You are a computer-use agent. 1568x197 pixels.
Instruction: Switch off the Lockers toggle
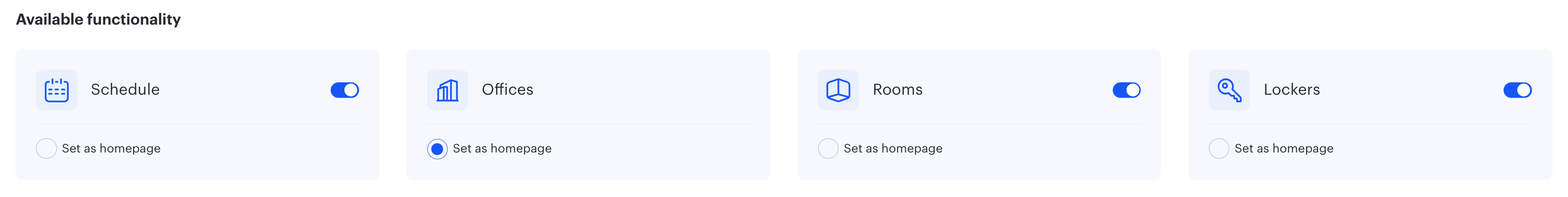[1517, 90]
